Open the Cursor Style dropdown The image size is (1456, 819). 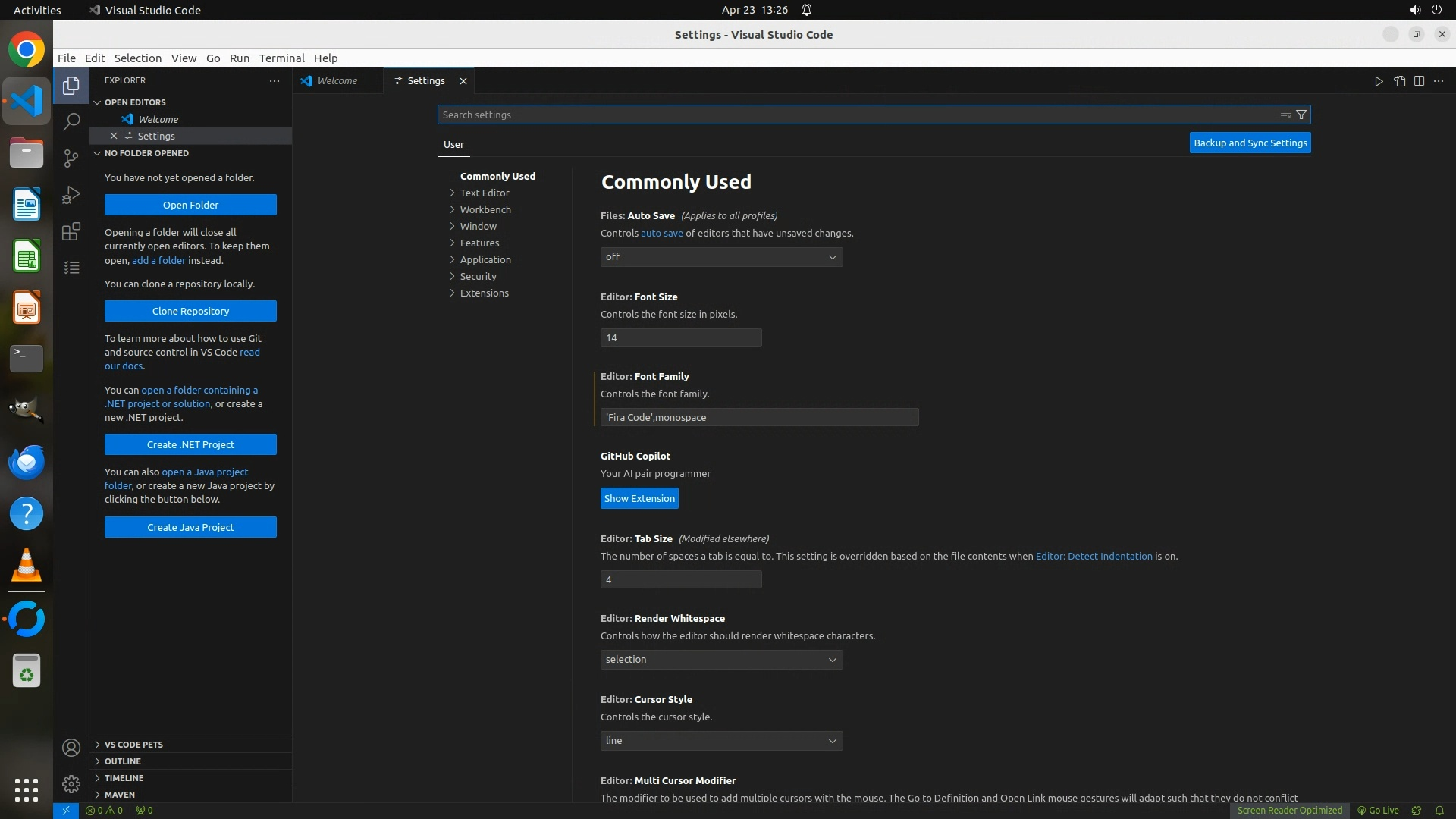(721, 741)
